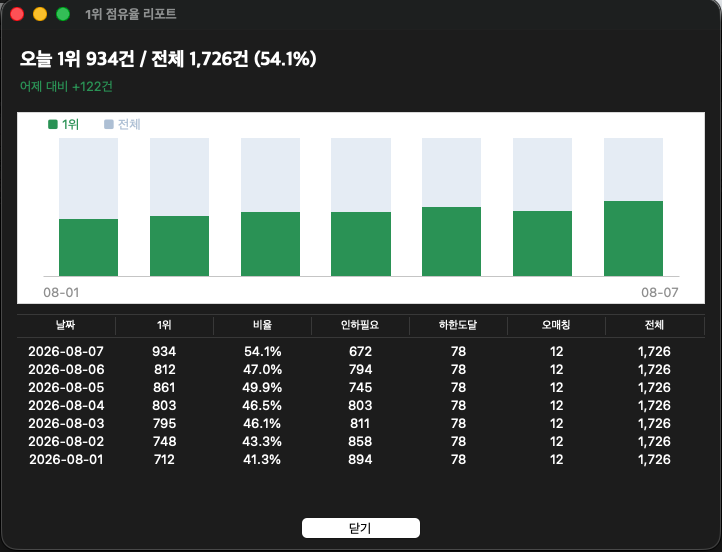Click the 54.1% ratio cell in the table

[x=262, y=352]
